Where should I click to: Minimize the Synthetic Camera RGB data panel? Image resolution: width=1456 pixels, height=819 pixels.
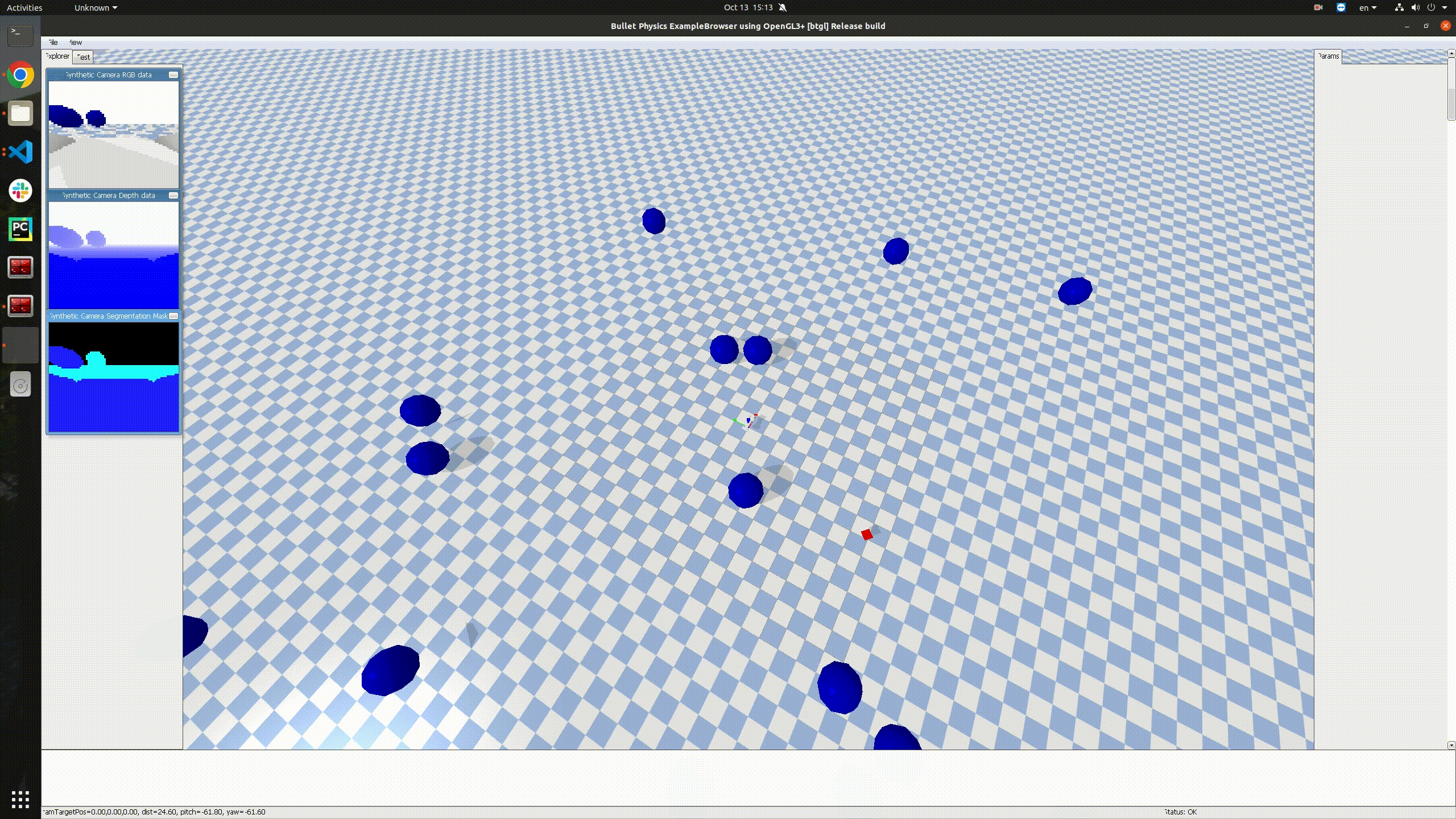[x=173, y=75]
